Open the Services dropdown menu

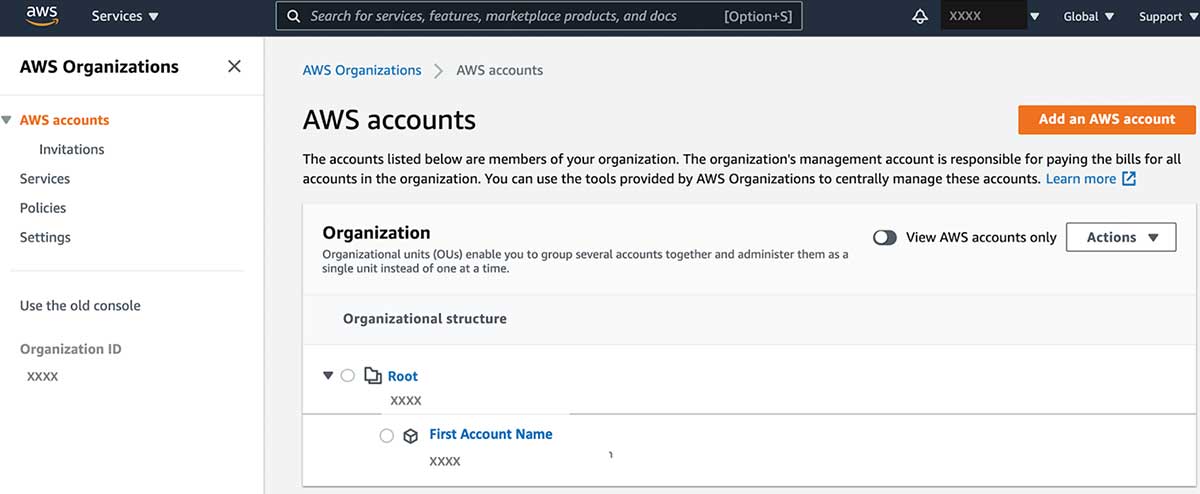pos(125,17)
